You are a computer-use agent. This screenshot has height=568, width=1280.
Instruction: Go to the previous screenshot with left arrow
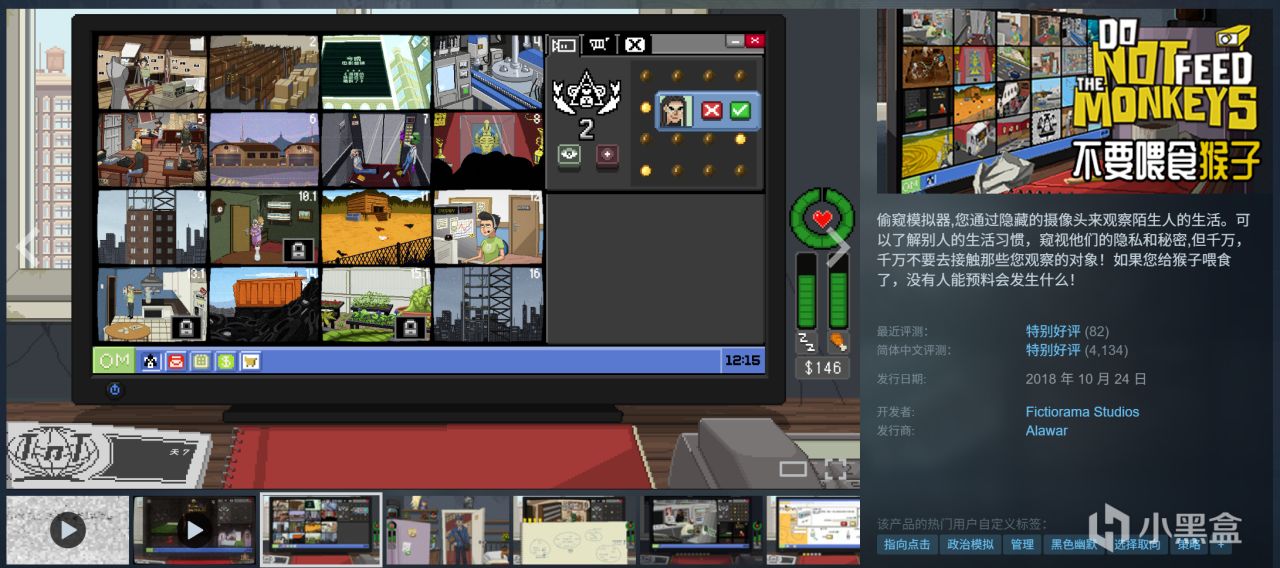tap(27, 248)
